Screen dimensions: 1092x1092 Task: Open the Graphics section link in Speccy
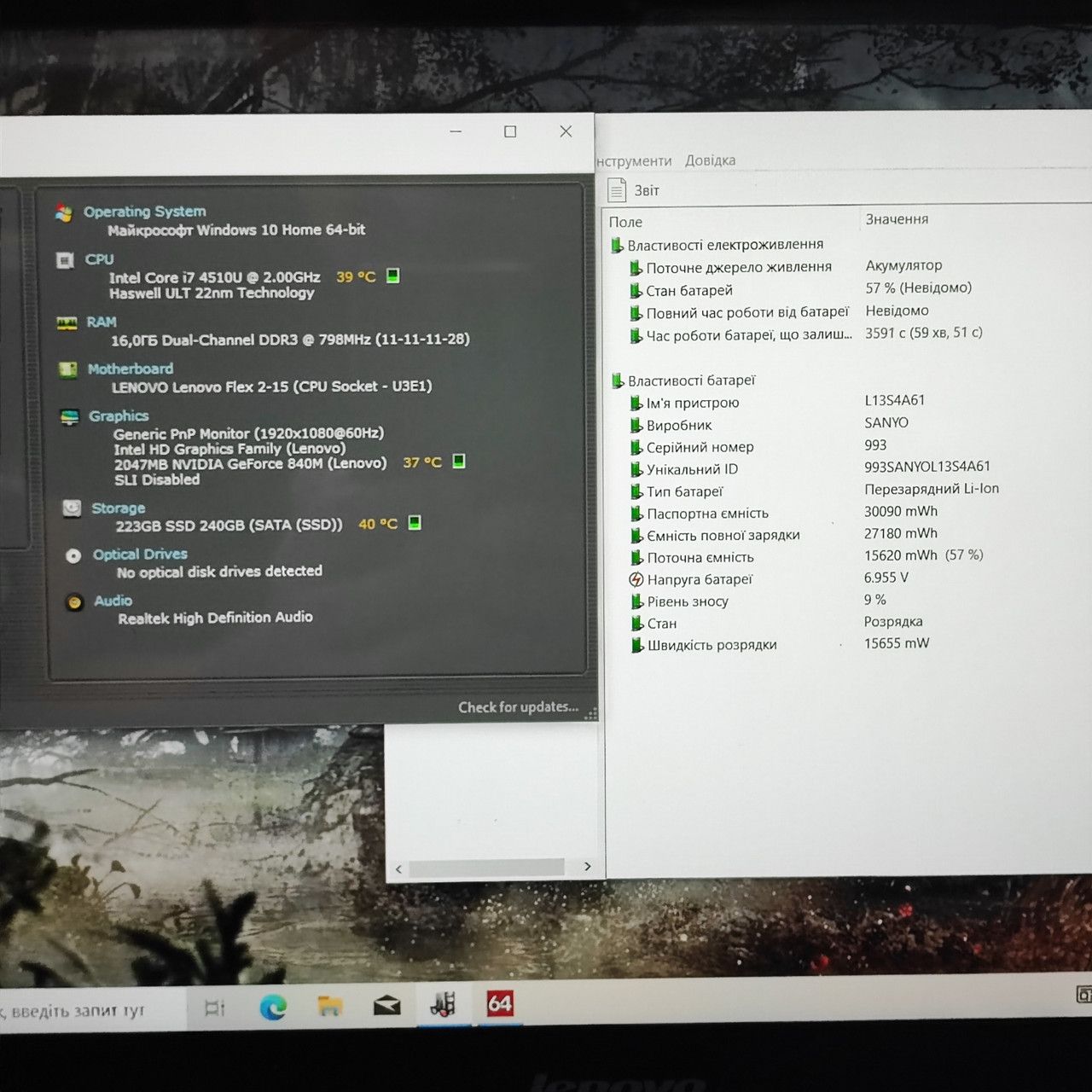tap(119, 415)
